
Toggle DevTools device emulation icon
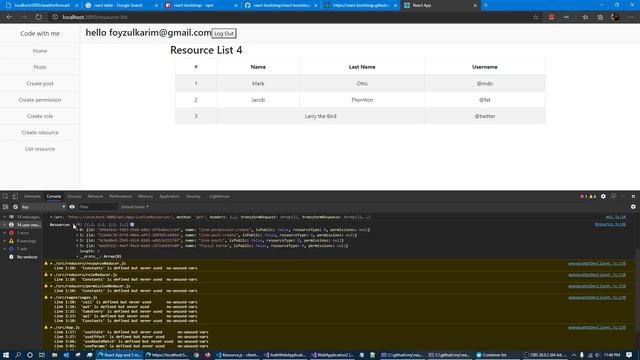coord(15,196)
